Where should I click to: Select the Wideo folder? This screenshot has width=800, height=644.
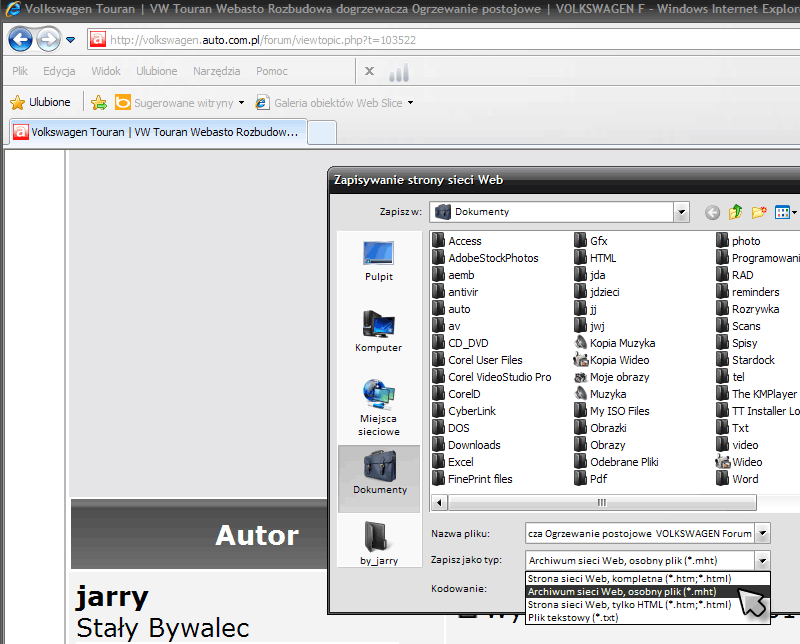[739, 462]
